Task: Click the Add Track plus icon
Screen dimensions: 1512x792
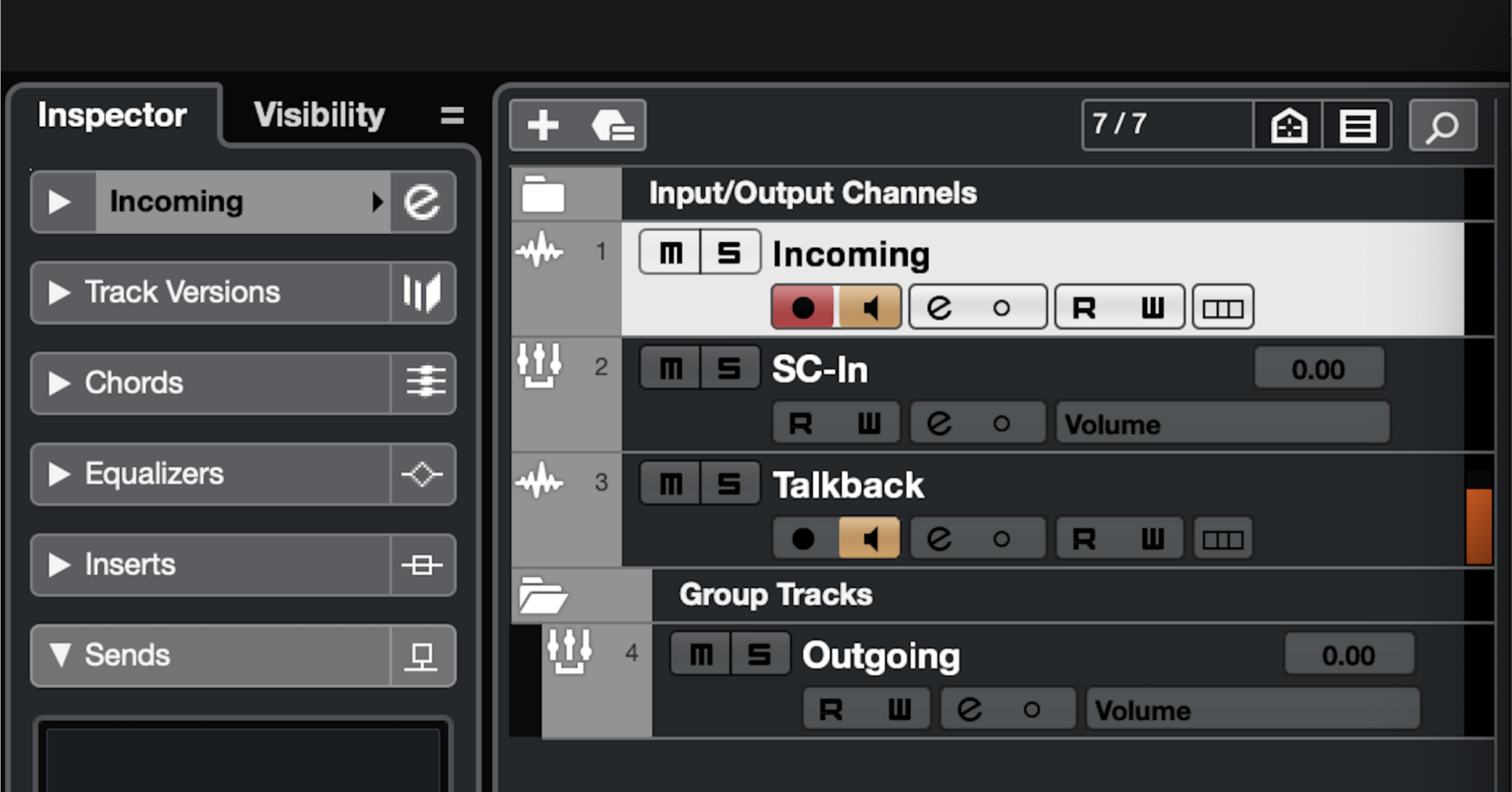Action: pyautogui.click(x=543, y=125)
